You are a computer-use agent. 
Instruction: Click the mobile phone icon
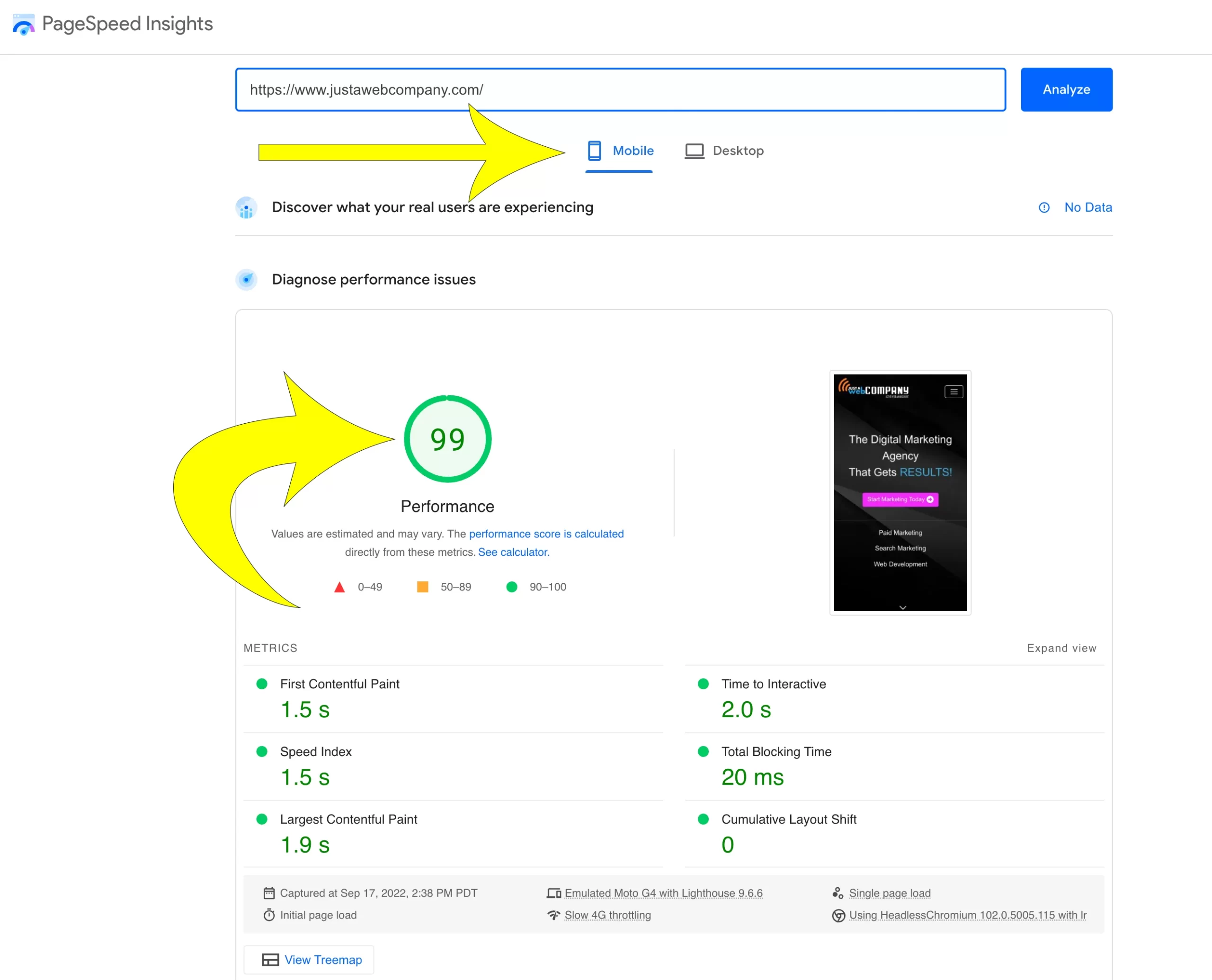(x=594, y=151)
